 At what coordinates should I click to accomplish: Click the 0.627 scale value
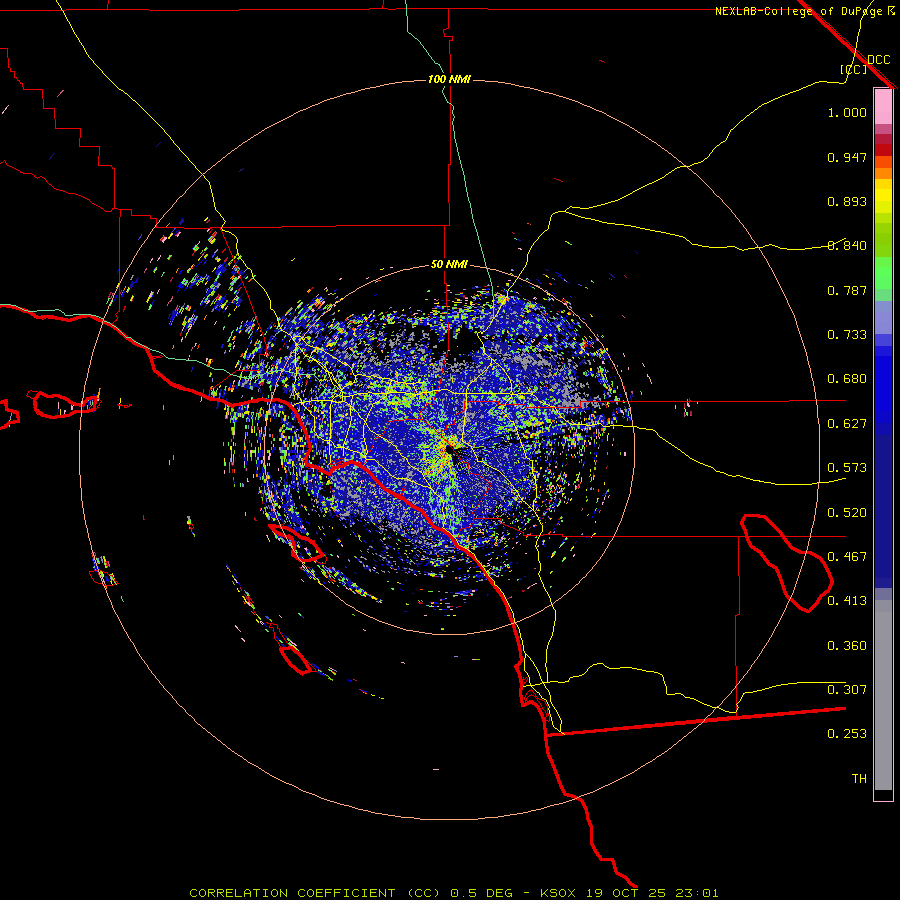847,424
